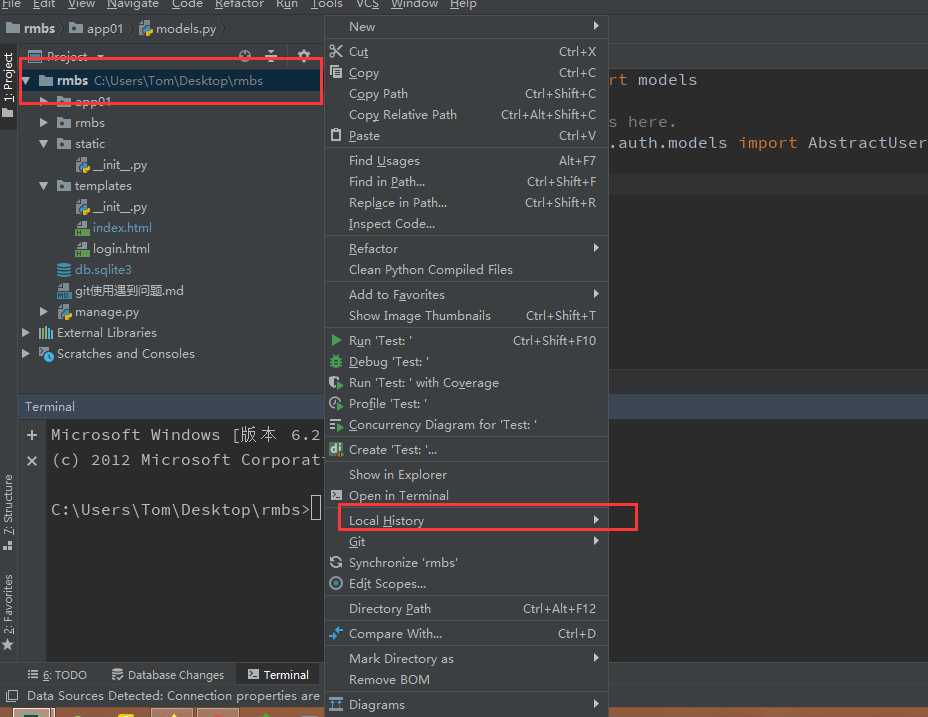The width and height of the screenshot is (928, 717).
Task: Choose Clean Python Compiled Files
Action: click(x=466, y=269)
